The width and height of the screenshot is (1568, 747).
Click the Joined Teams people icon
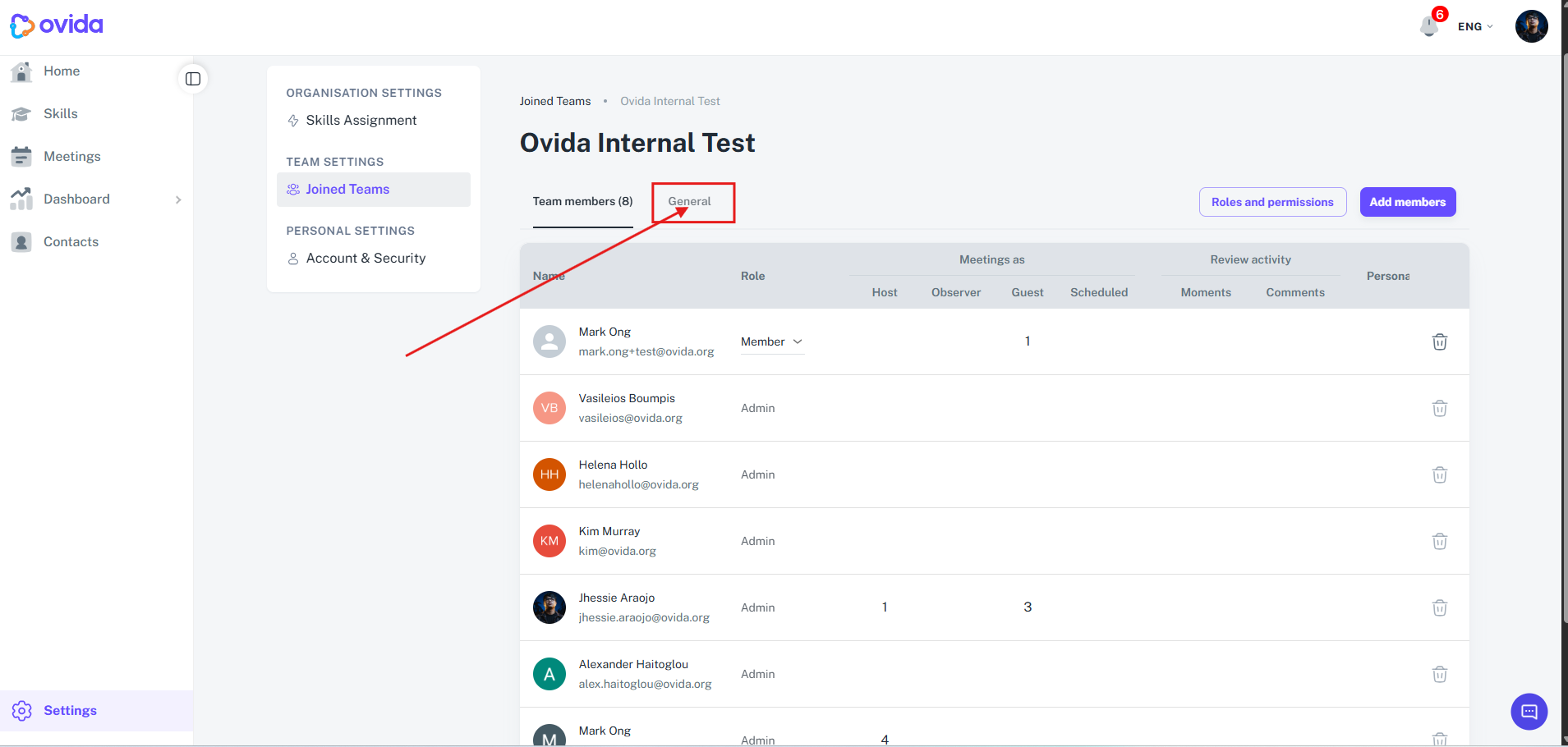pyautogui.click(x=293, y=190)
